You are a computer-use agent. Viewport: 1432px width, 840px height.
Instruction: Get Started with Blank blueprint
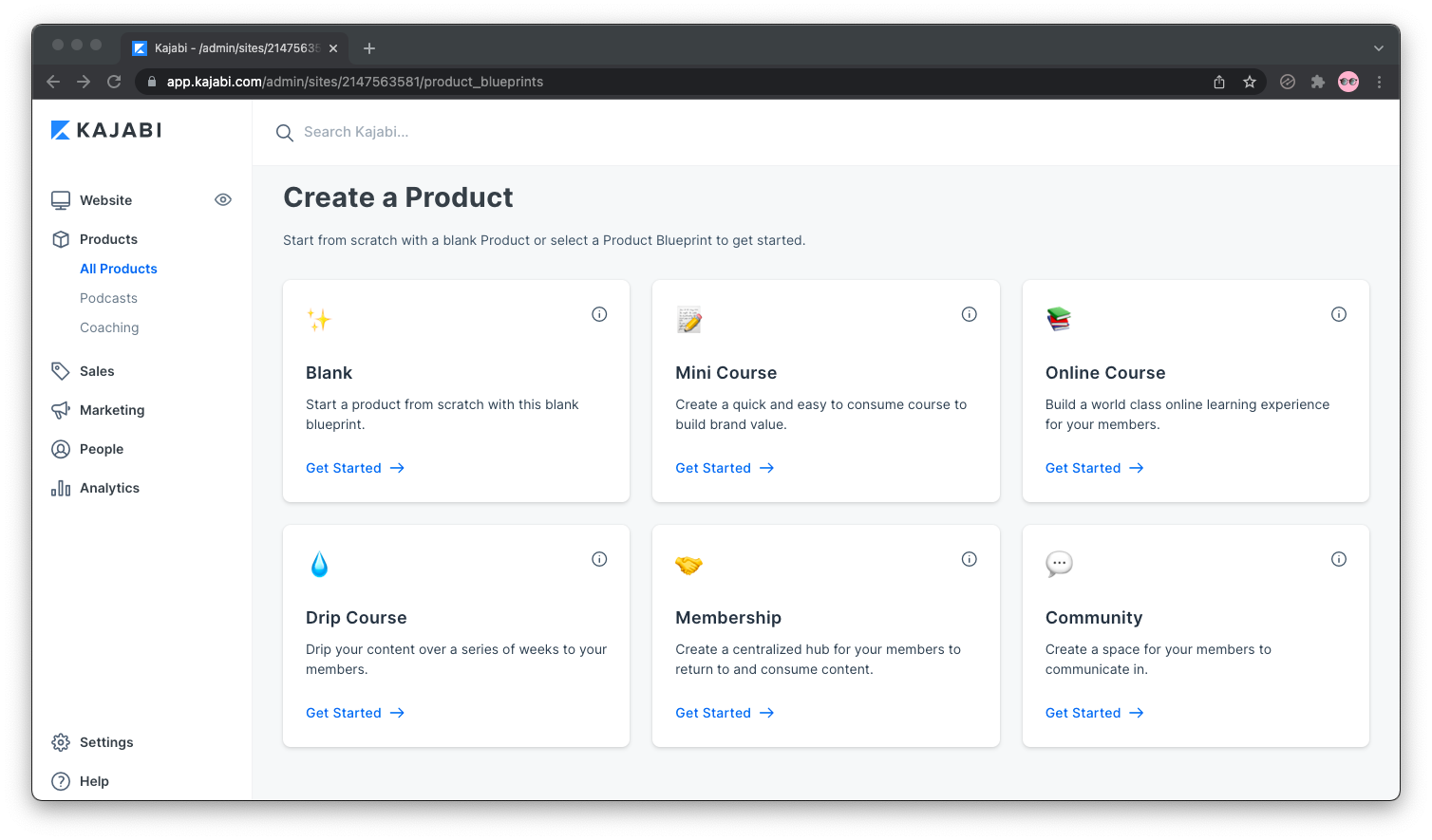click(x=355, y=468)
